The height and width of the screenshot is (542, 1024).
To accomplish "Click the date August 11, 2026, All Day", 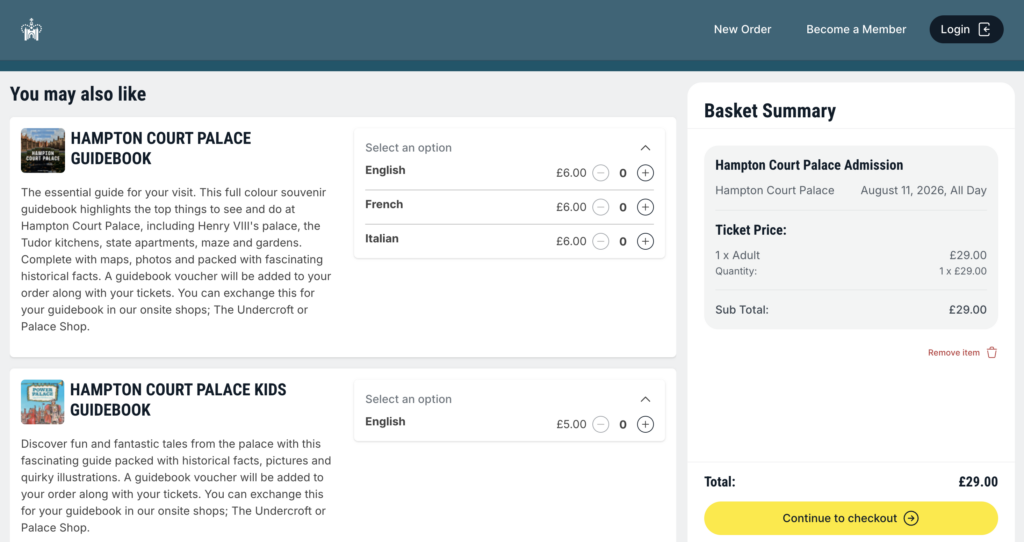I will coord(923,191).
